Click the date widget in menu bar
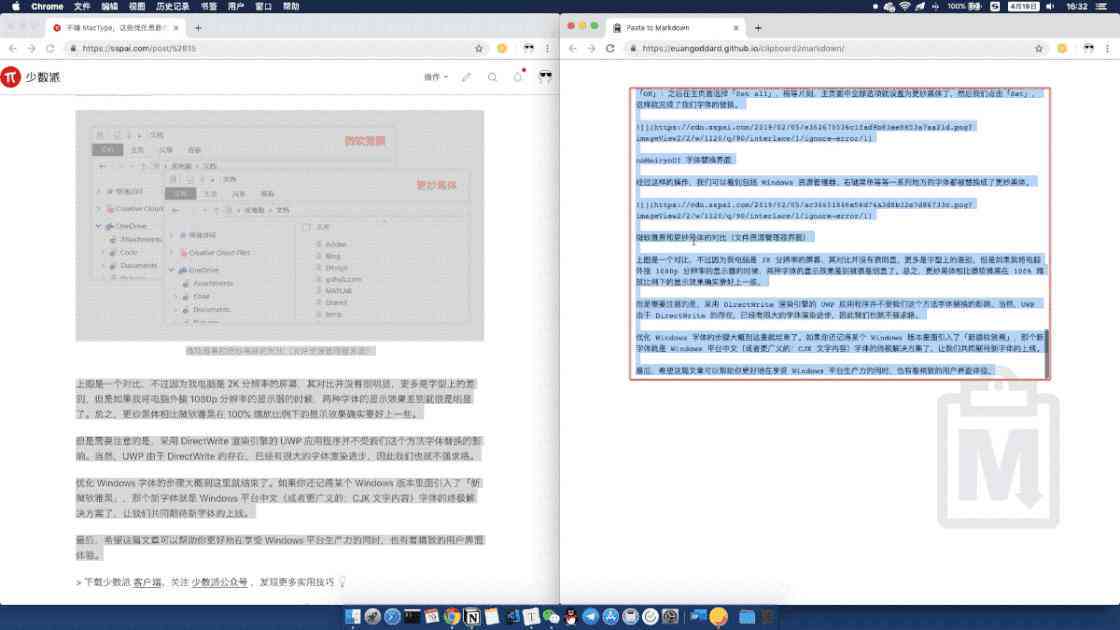 [1023, 6]
